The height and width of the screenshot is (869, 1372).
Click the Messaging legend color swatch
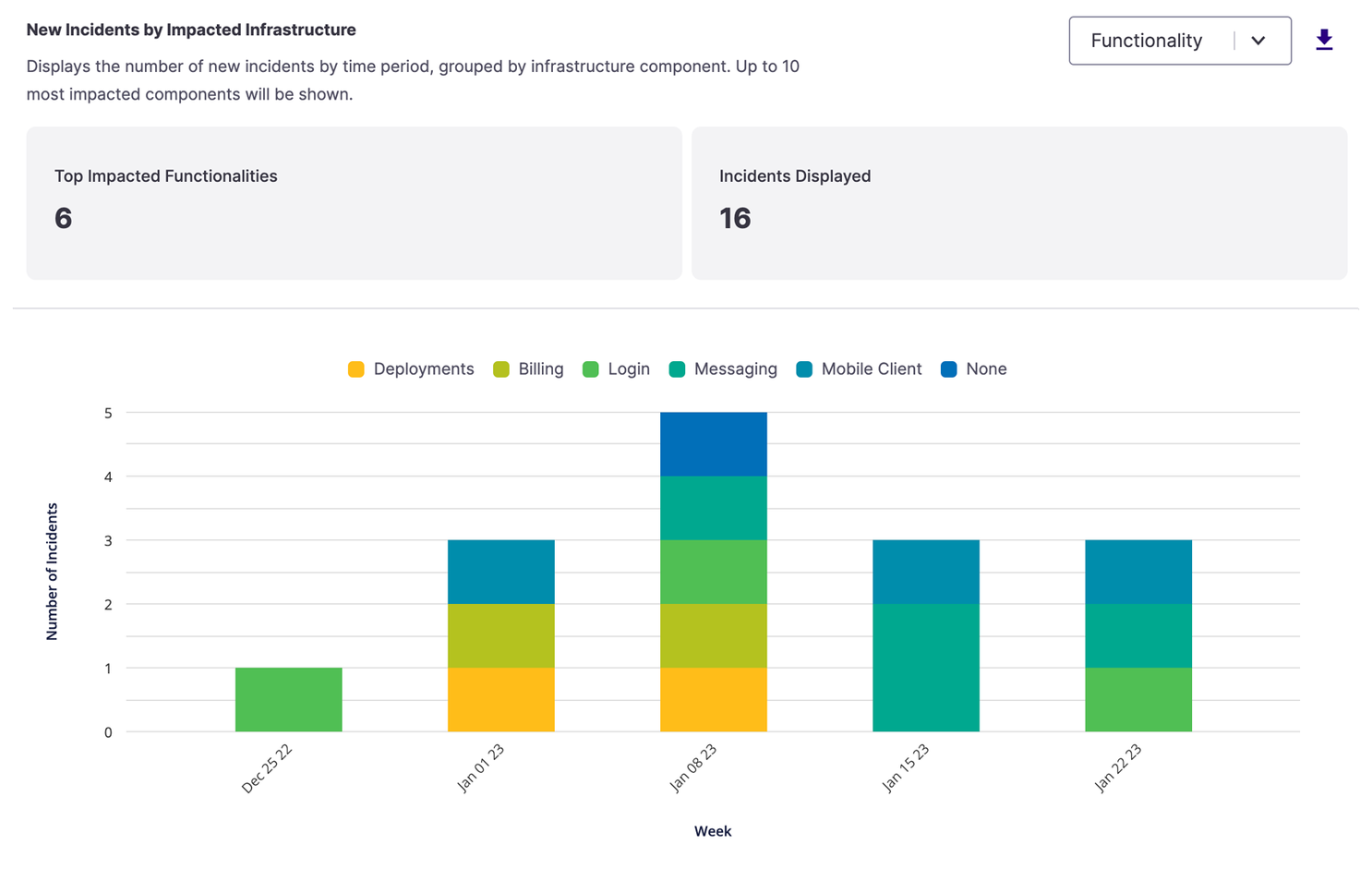677,369
